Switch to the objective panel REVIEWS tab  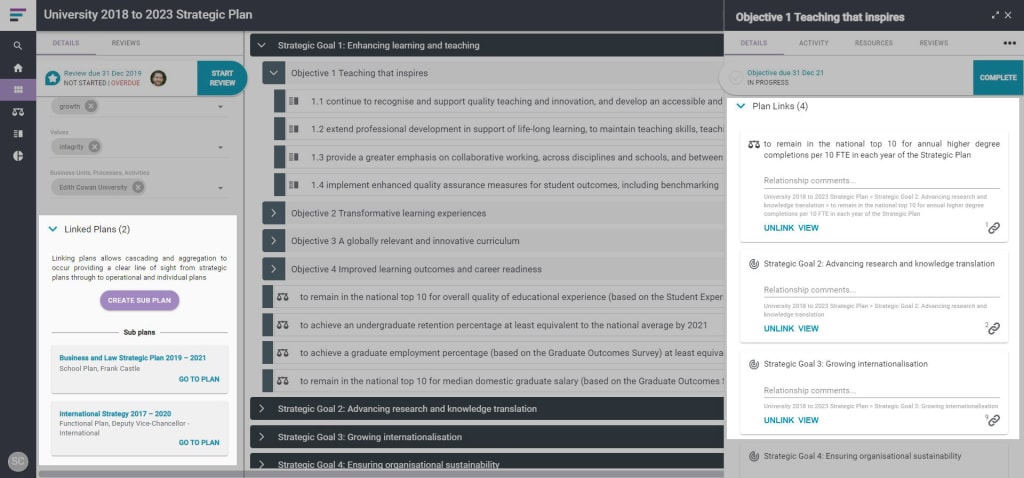click(x=934, y=43)
